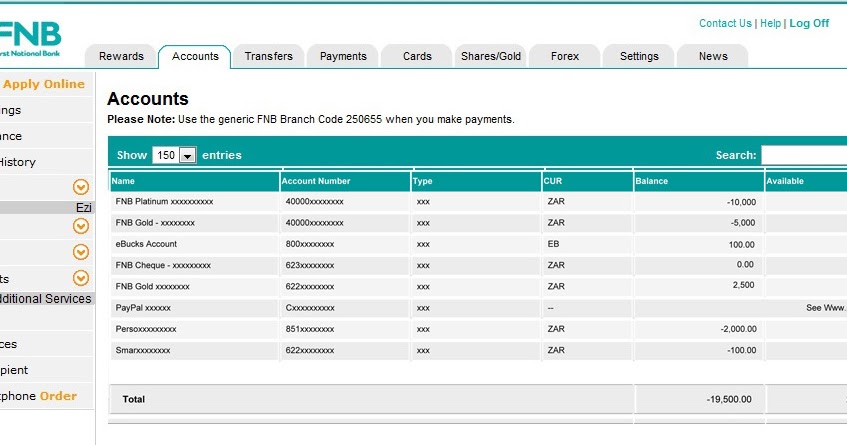
Task: Select the PayPal account name
Action: [x=143, y=308]
